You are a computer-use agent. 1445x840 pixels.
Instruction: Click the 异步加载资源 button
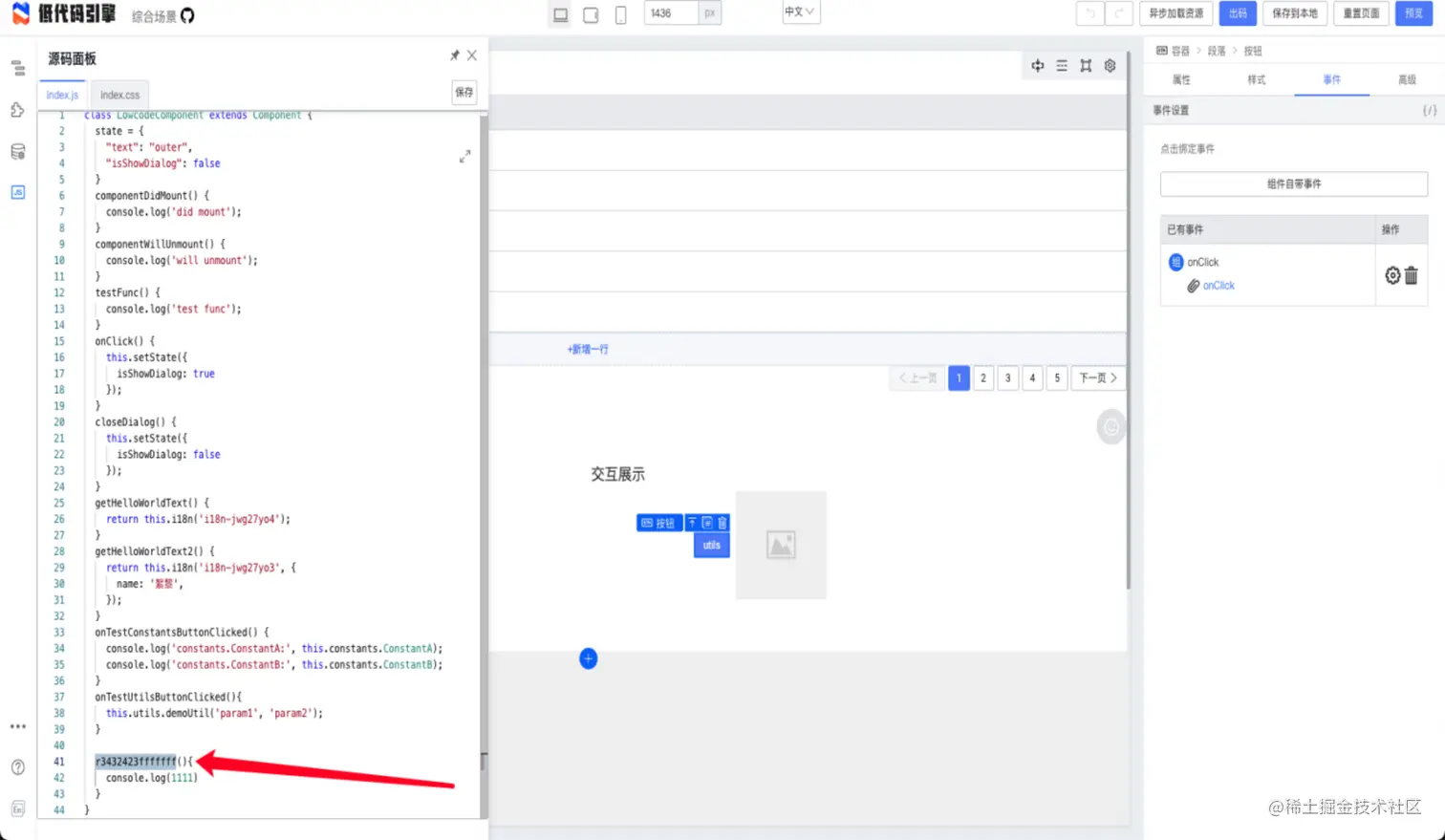click(x=1175, y=13)
